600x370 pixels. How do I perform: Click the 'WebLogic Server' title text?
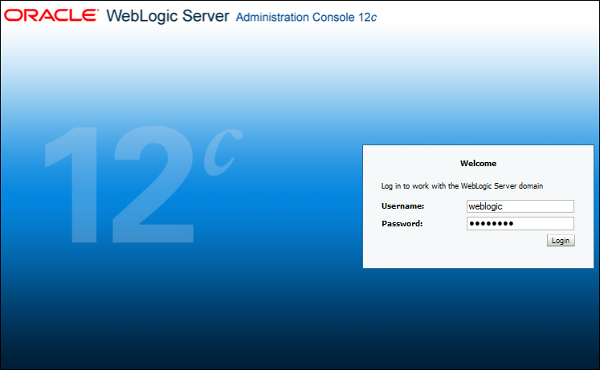click(x=168, y=16)
